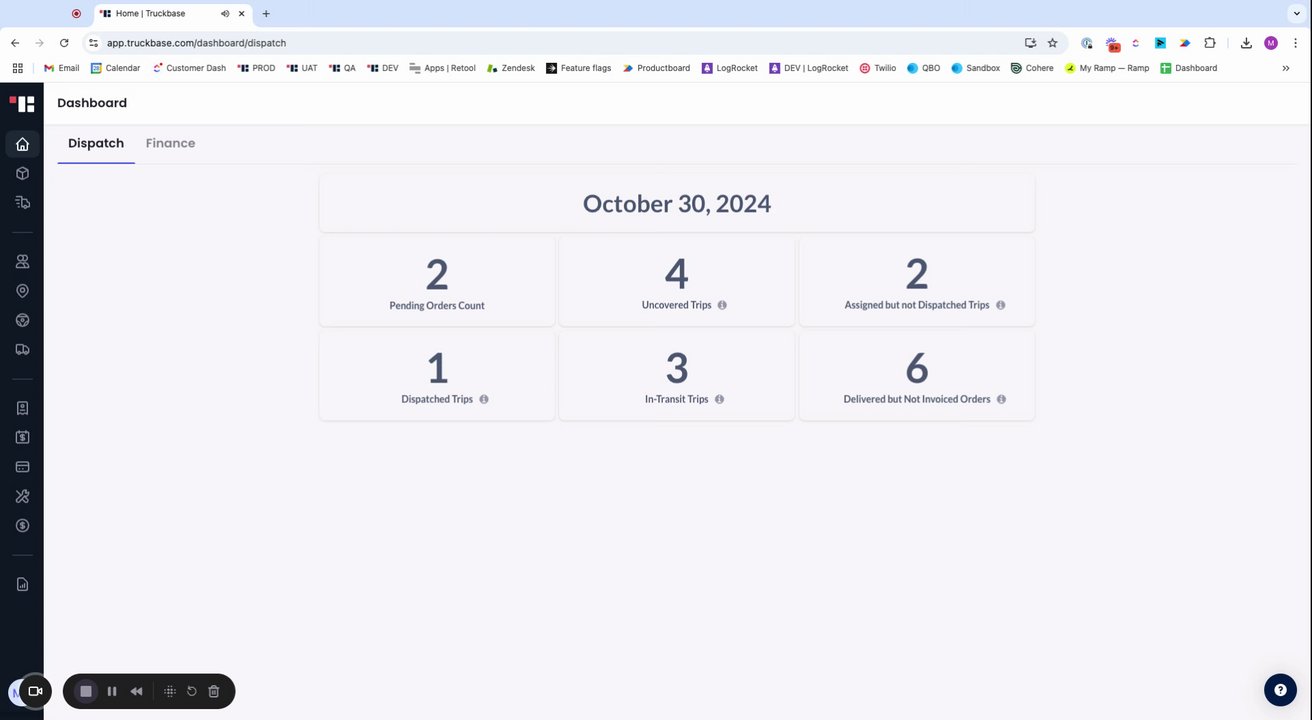Open the Cohere bookmark
1312x720 pixels.
[1032, 68]
